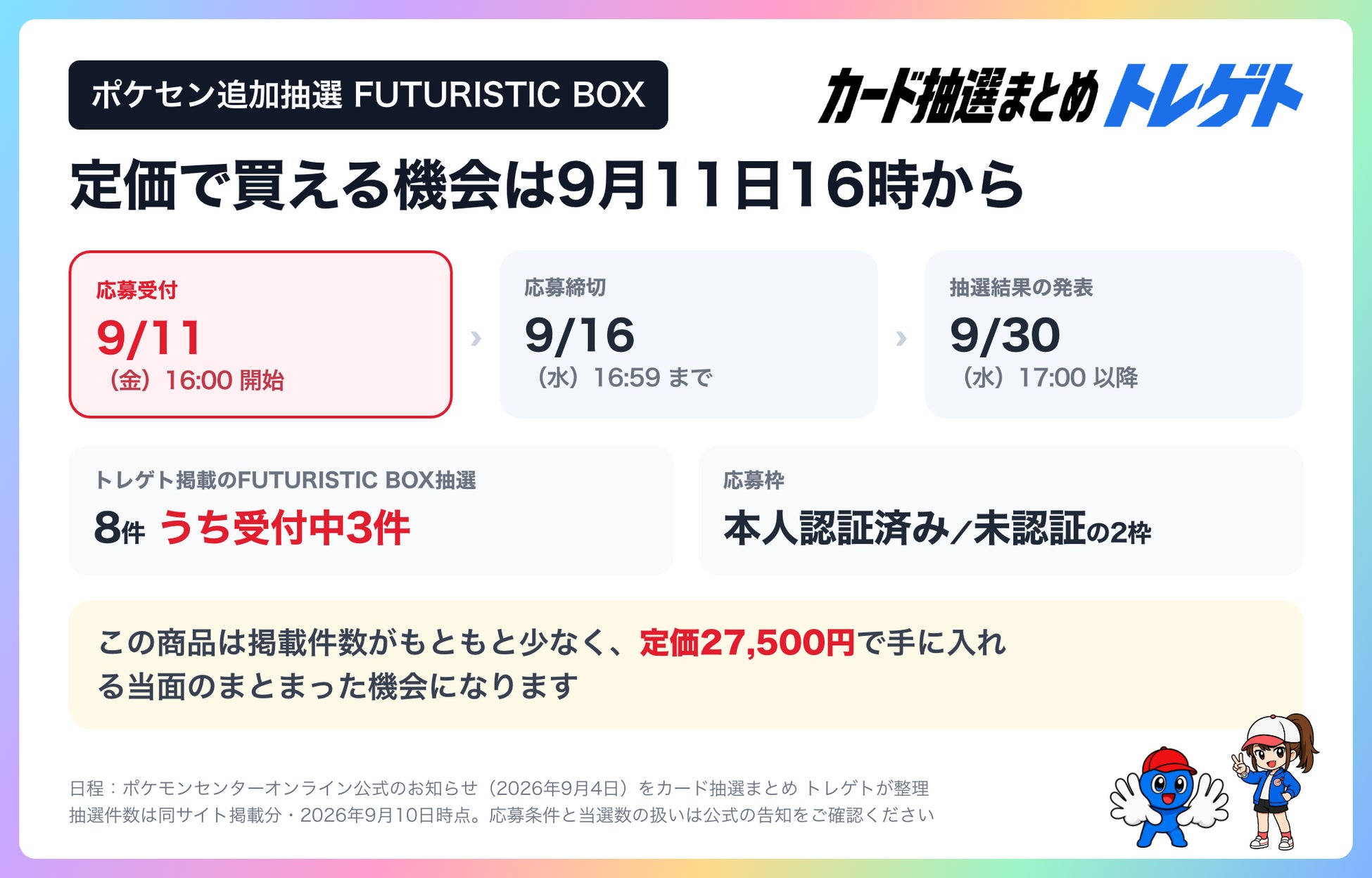Open the 応募締切 9/16 card

click(x=688, y=334)
